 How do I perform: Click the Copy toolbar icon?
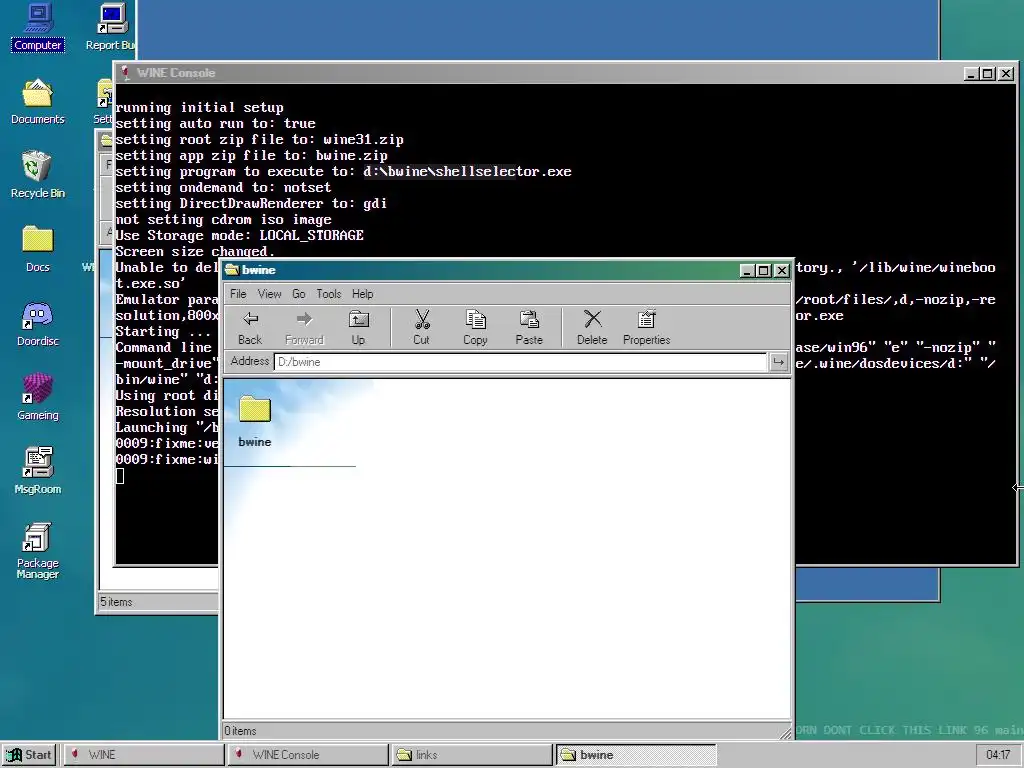pos(475,327)
